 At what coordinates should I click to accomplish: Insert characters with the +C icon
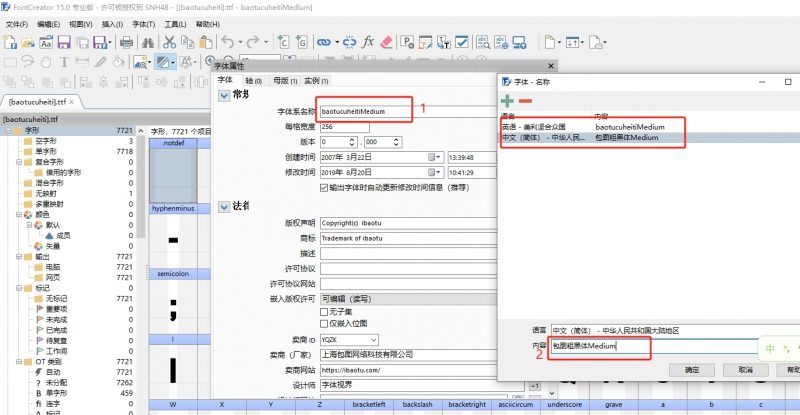point(283,42)
